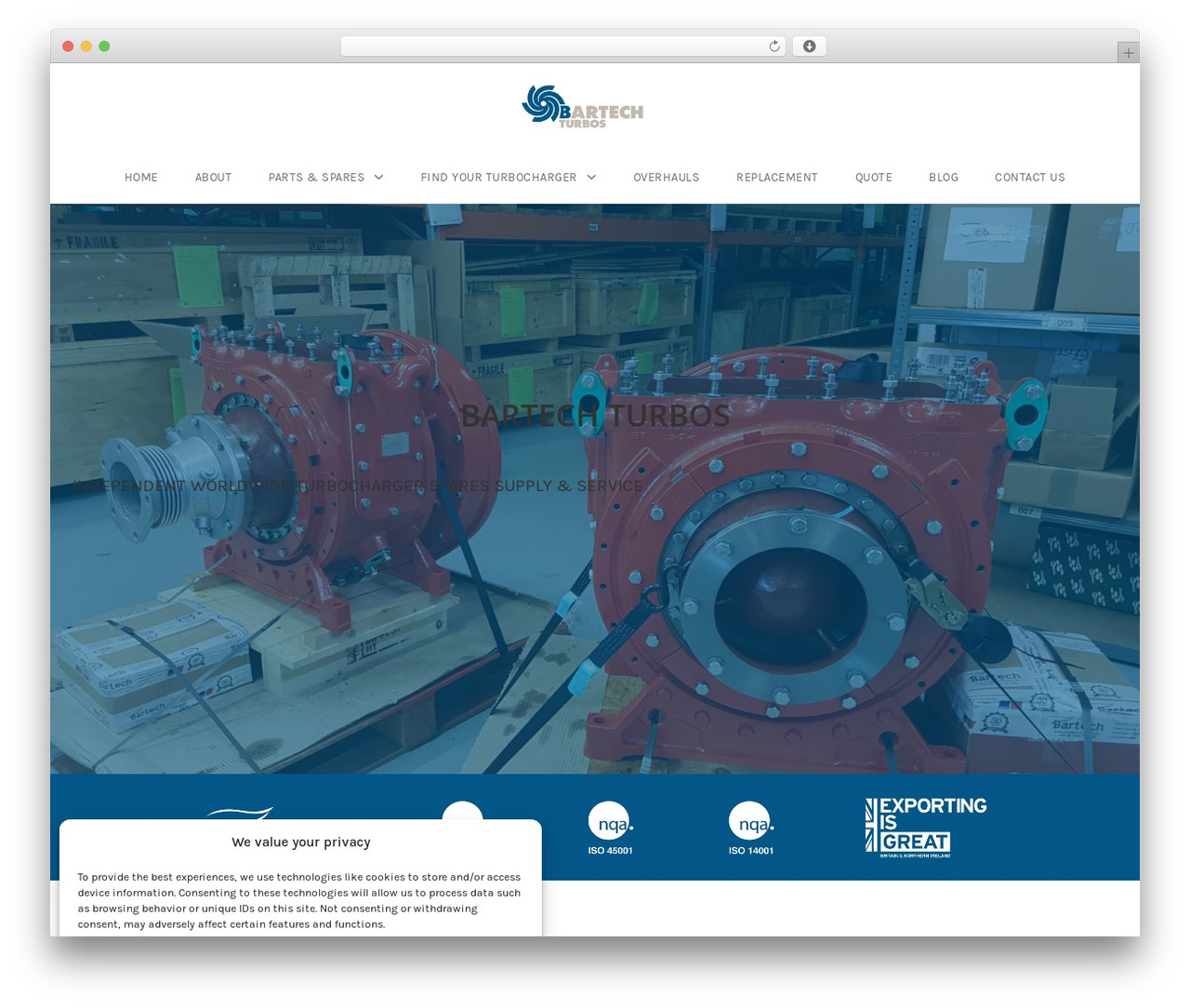
Task: Open the Home menu item
Action: (x=141, y=178)
